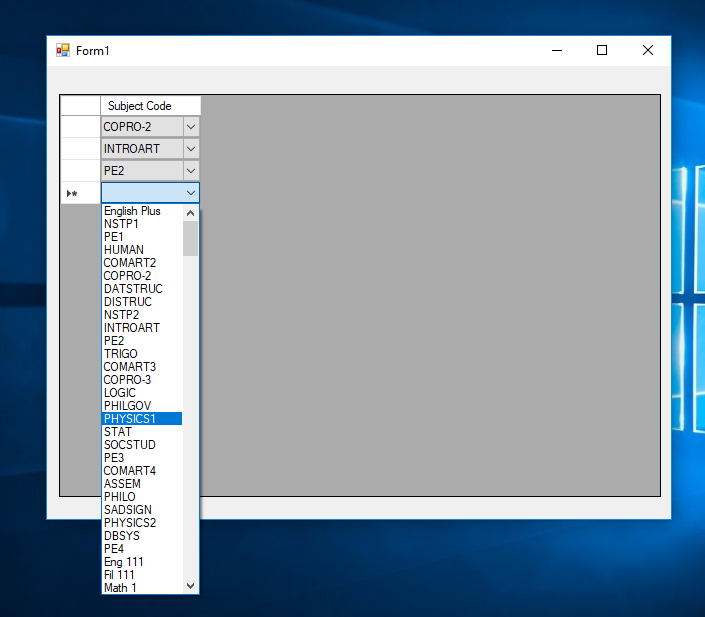The width and height of the screenshot is (705, 617).
Task: Select DATSTRUC from the list
Action: point(142,289)
